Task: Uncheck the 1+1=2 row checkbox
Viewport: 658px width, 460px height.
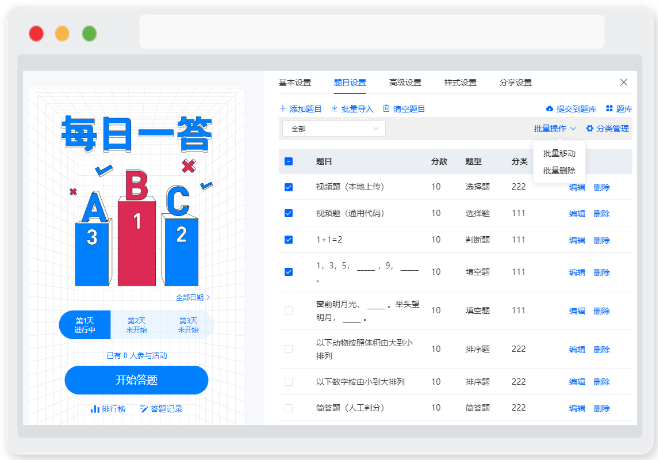Action: [x=289, y=240]
